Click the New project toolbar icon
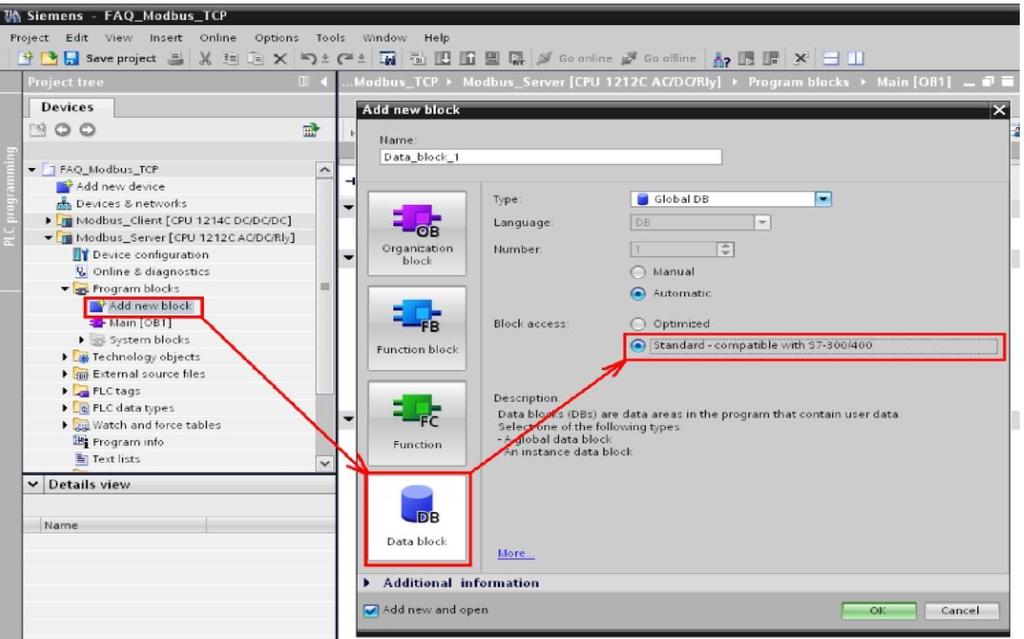The image size is (1024, 639). click(25, 58)
